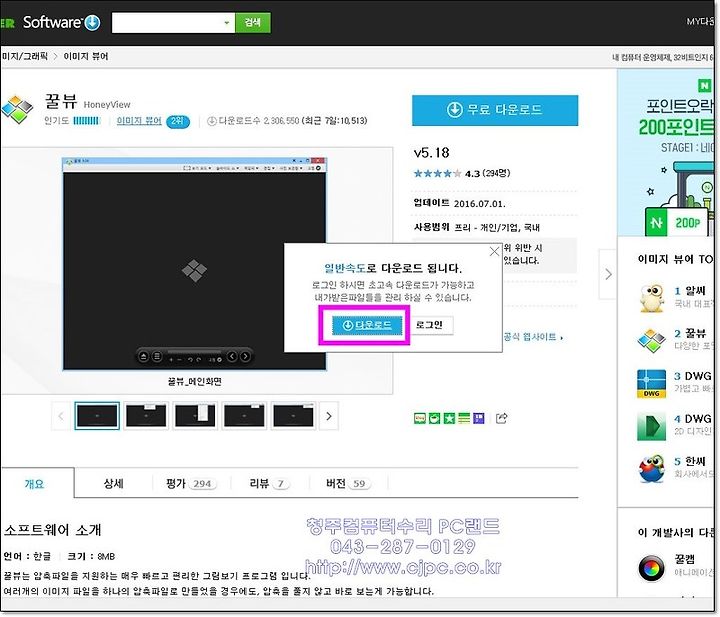
Task: Click the fourth-ranked DWG green icon
Action: click(x=652, y=426)
